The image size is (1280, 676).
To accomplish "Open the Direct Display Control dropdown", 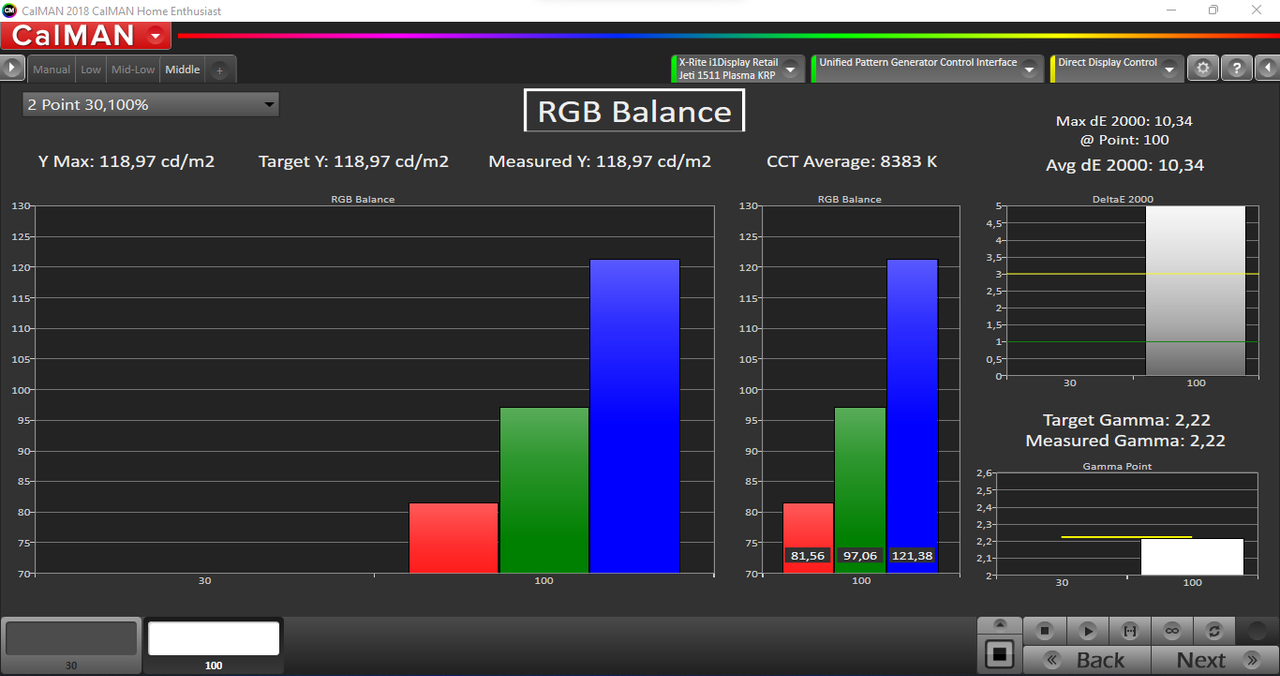I will click(x=1118, y=68).
